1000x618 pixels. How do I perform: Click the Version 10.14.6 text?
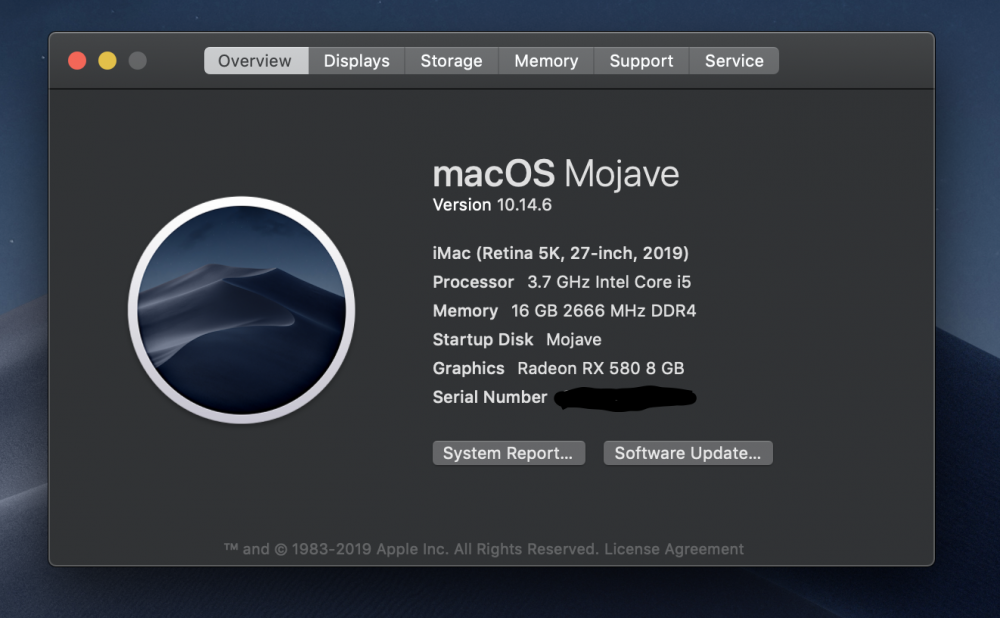point(492,205)
